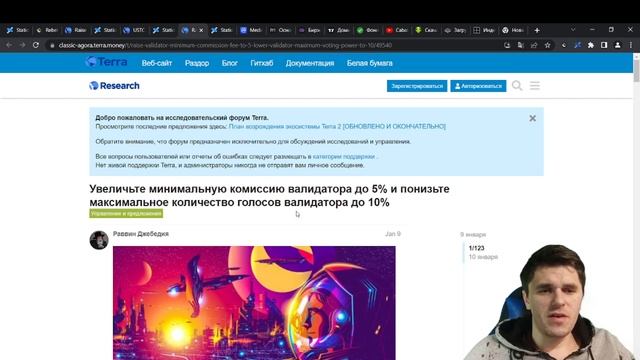Bookmark this page with the star icon
This screenshot has width=640, height=360.
(548, 45)
